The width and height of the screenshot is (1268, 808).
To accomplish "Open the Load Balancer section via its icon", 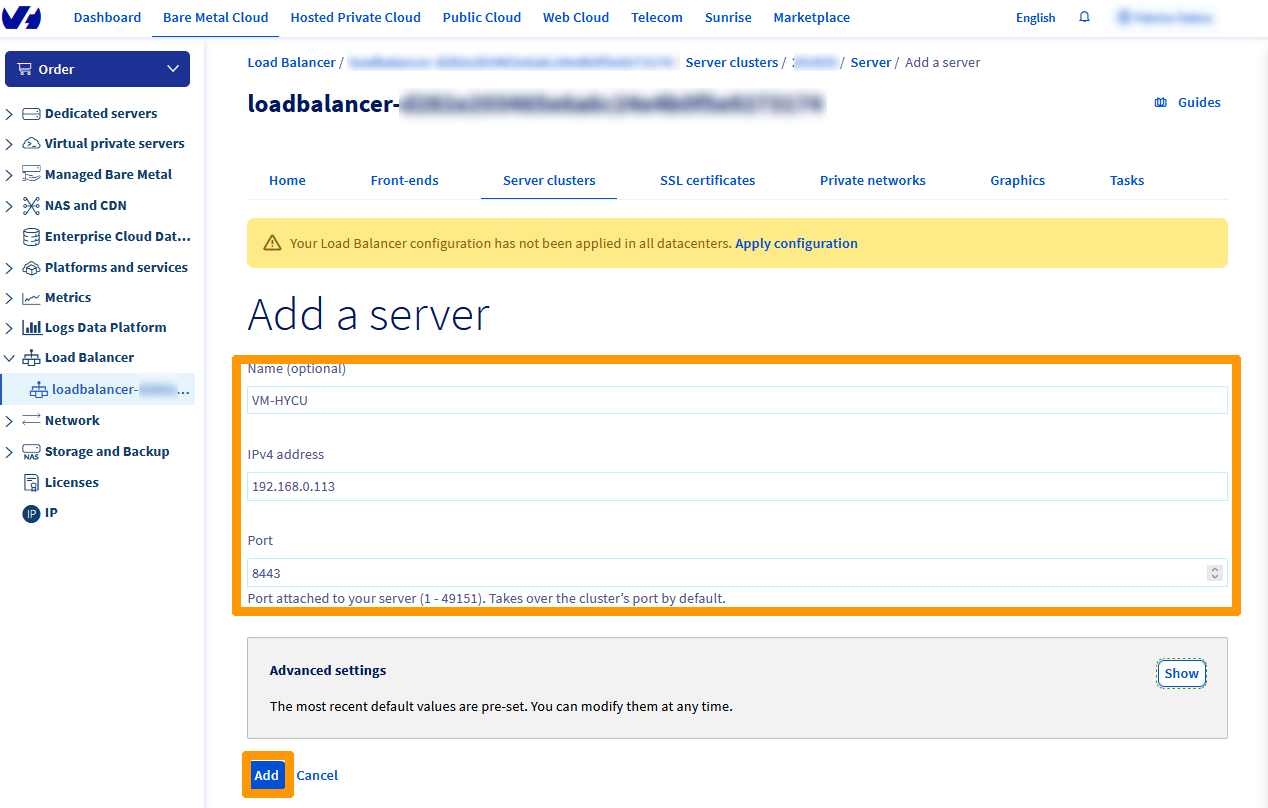I will coord(30,357).
